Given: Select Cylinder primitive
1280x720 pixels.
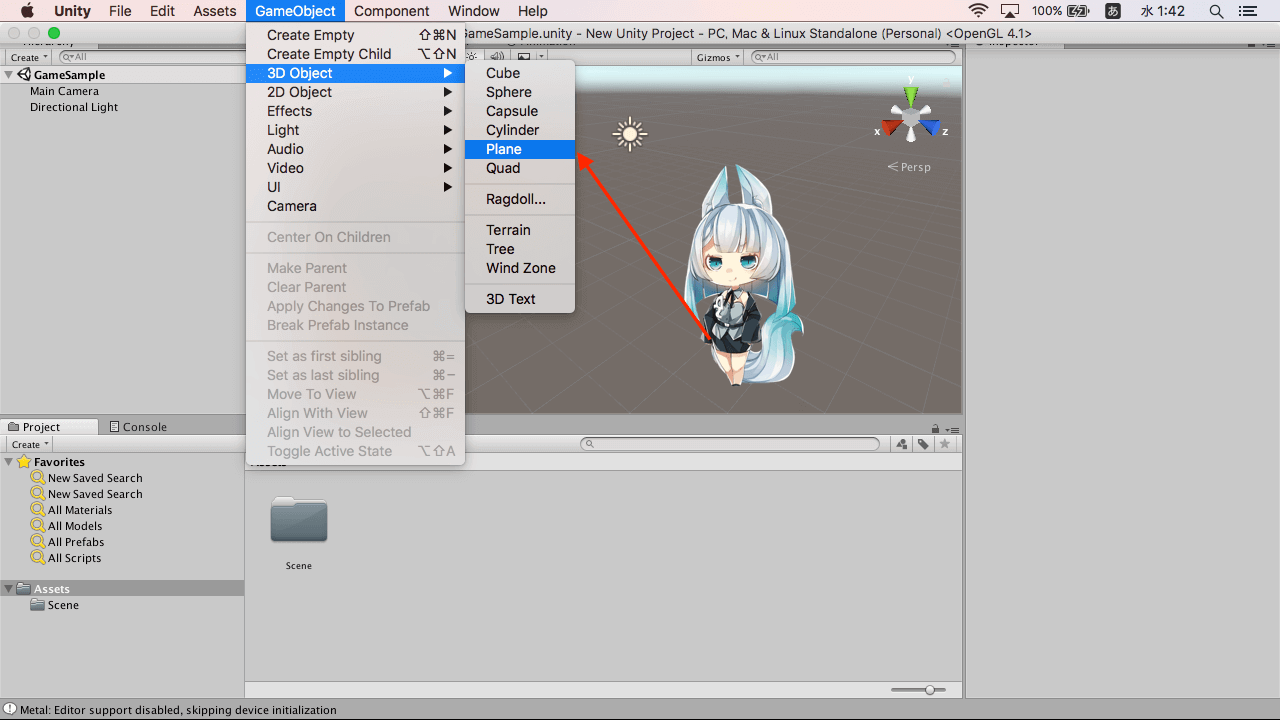Looking at the screenshot, I should click(x=519, y=130).
